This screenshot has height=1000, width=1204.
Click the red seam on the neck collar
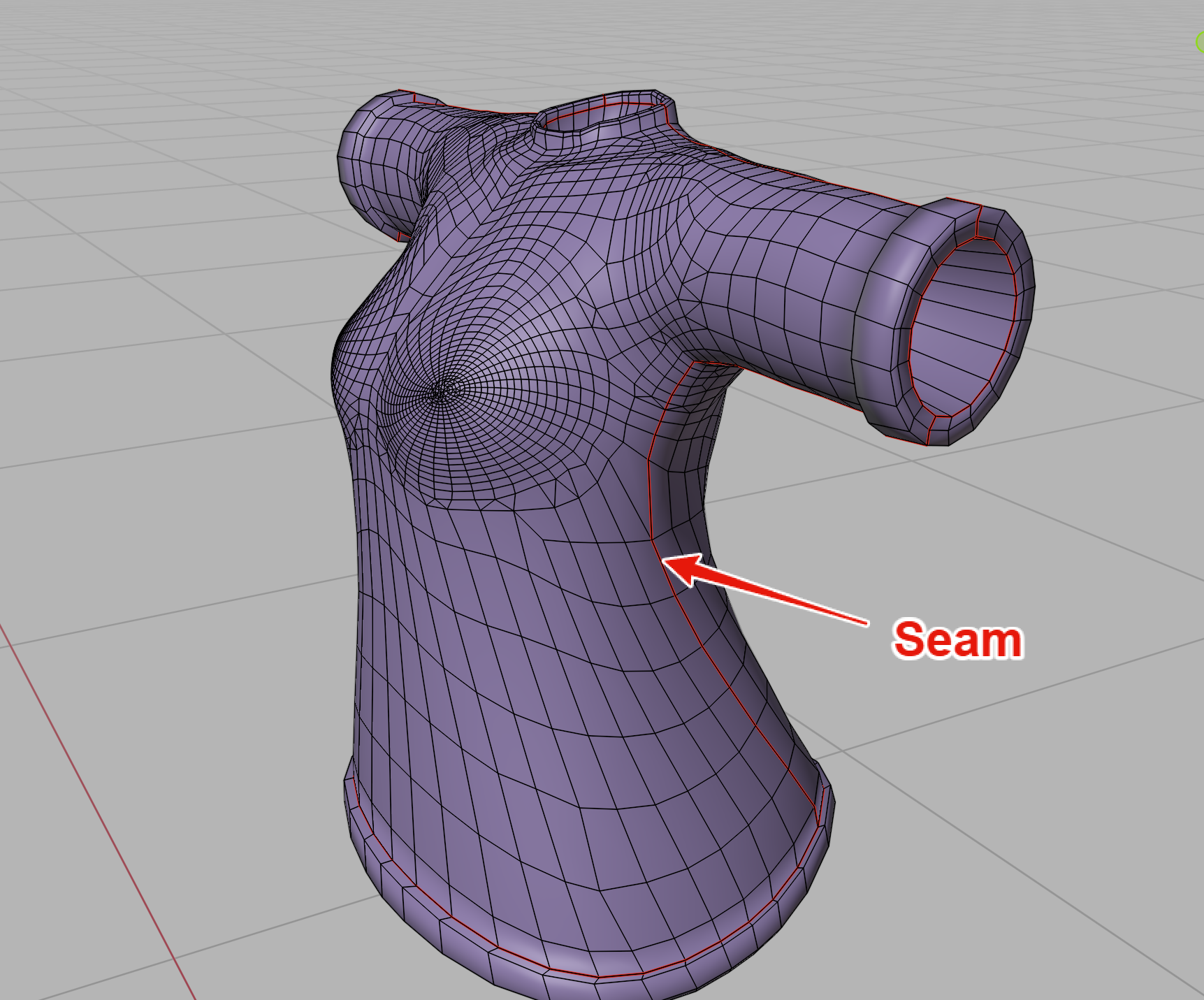[x=600, y=104]
